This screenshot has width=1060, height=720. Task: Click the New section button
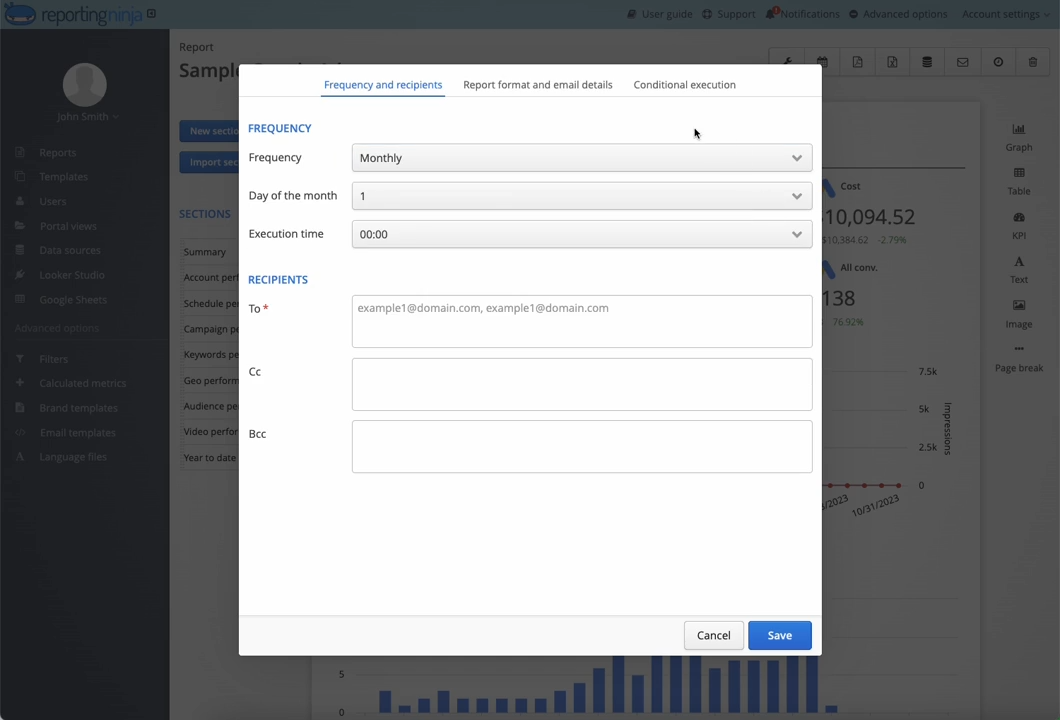(210, 131)
